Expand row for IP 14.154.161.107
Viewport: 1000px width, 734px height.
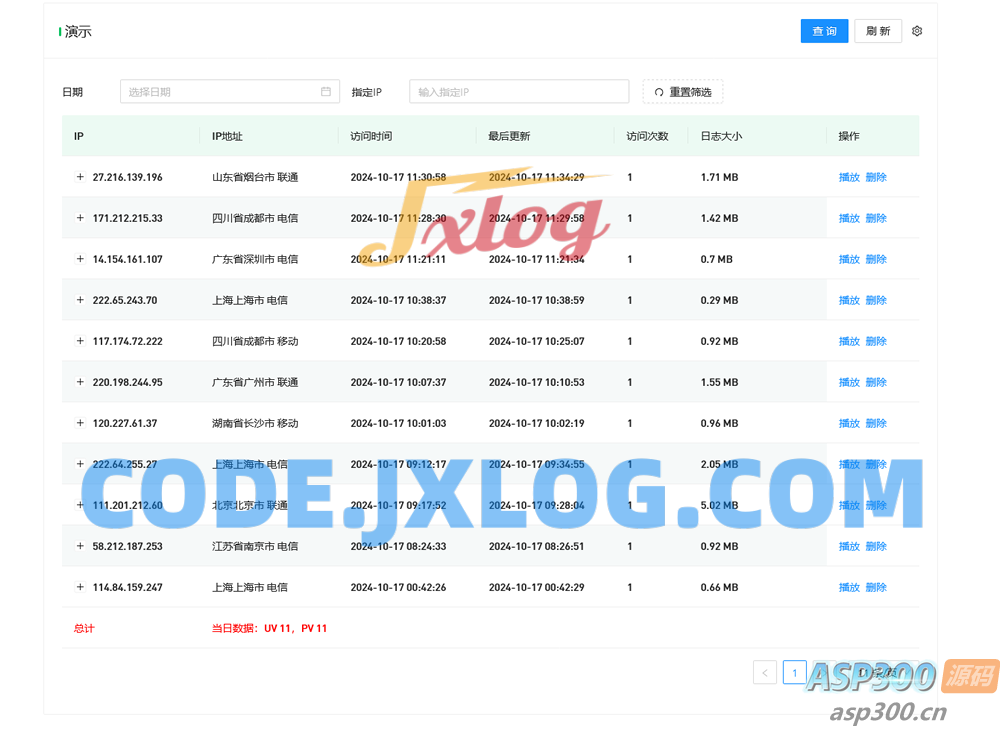click(80, 259)
